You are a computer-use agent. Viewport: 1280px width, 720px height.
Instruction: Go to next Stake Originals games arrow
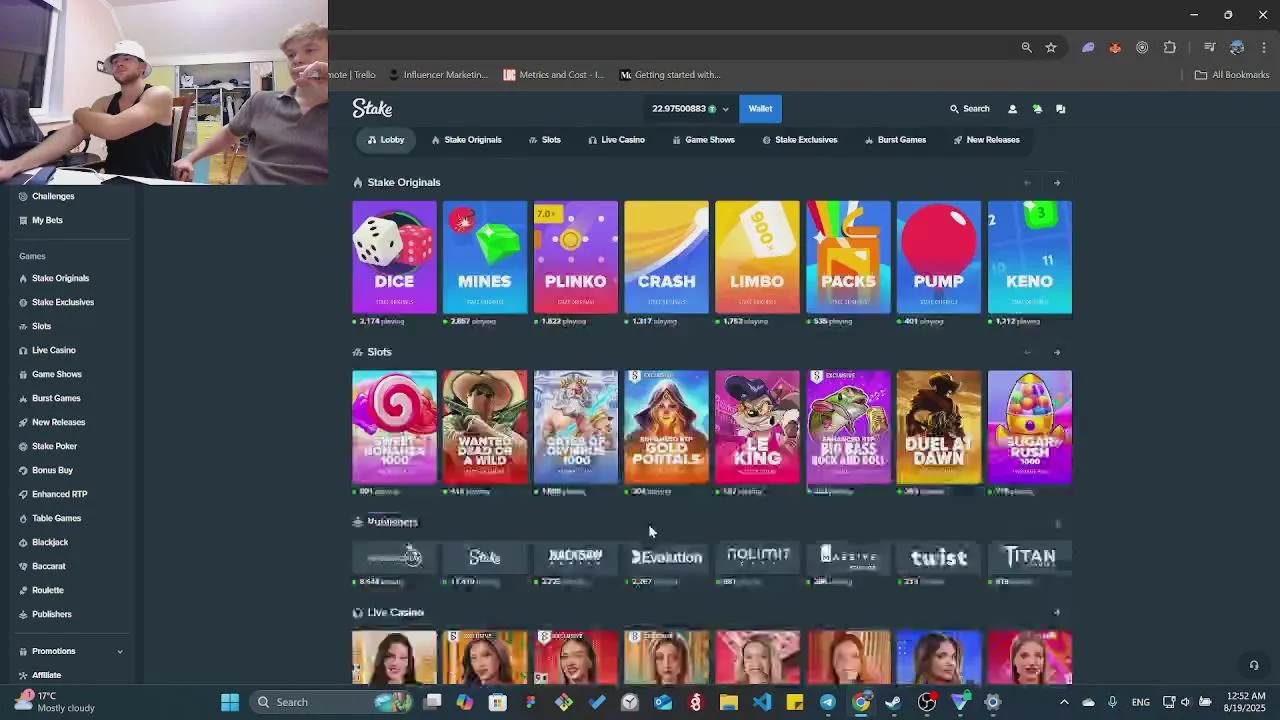[1057, 183]
